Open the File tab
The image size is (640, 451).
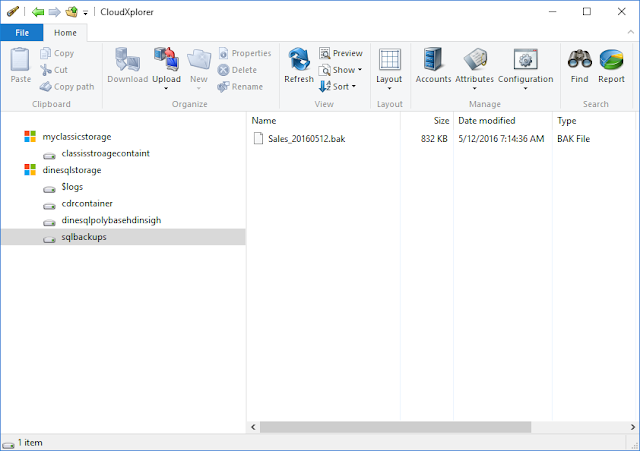(x=22, y=33)
